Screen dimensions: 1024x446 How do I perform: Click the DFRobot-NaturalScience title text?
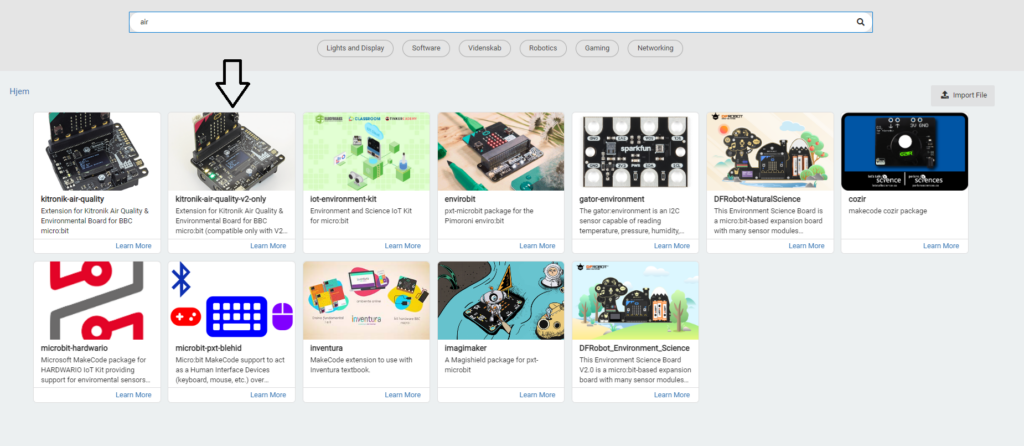tap(757, 199)
